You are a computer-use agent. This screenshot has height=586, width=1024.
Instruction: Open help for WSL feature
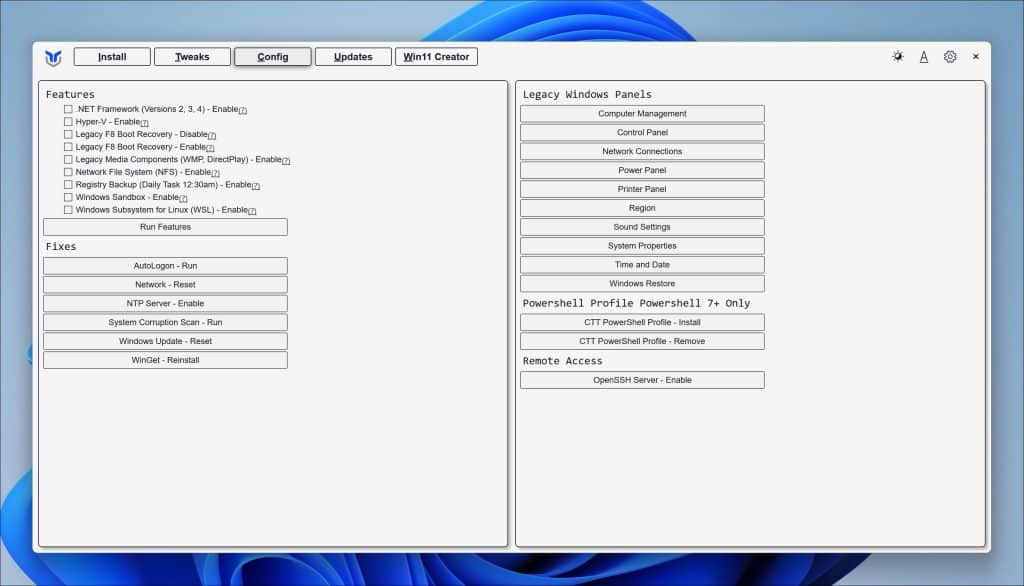pos(252,211)
